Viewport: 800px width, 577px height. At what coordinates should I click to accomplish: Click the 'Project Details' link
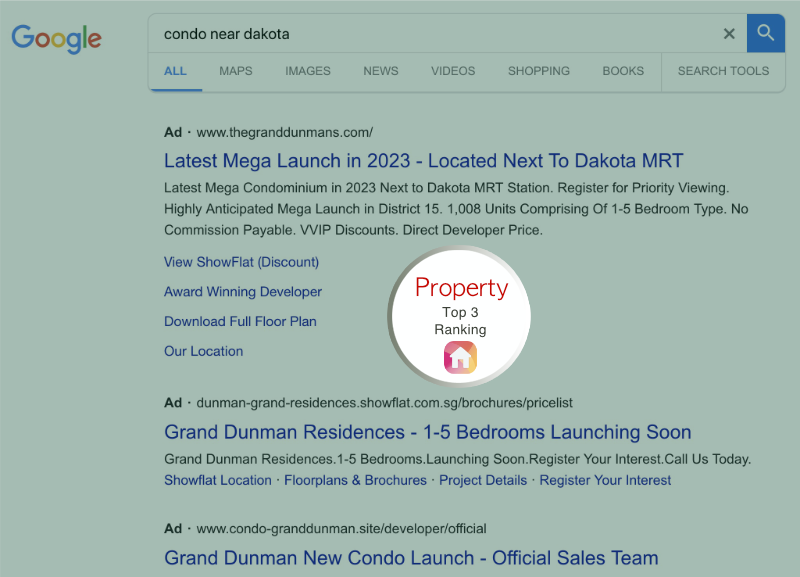[x=483, y=481]
